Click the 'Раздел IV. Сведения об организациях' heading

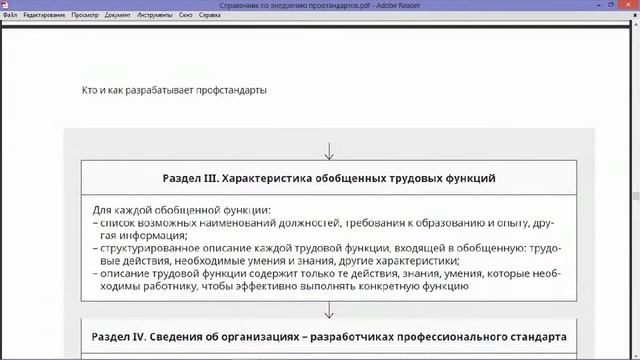[x=329, y=337]
